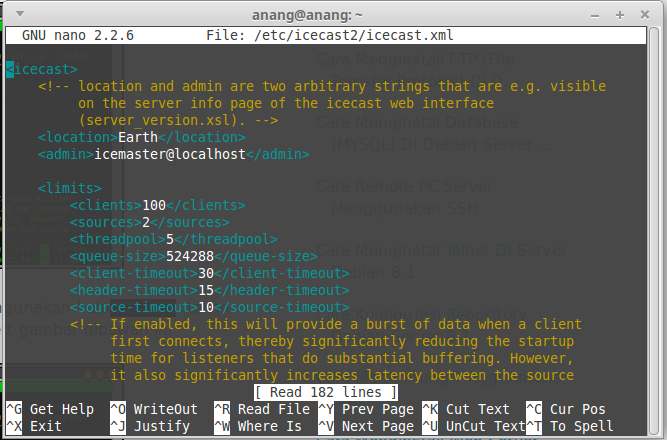Viewport: 667px width, 440px height.
Task: Click the comment line 'If enabled, this will provide'
Action: click(326, 325)
